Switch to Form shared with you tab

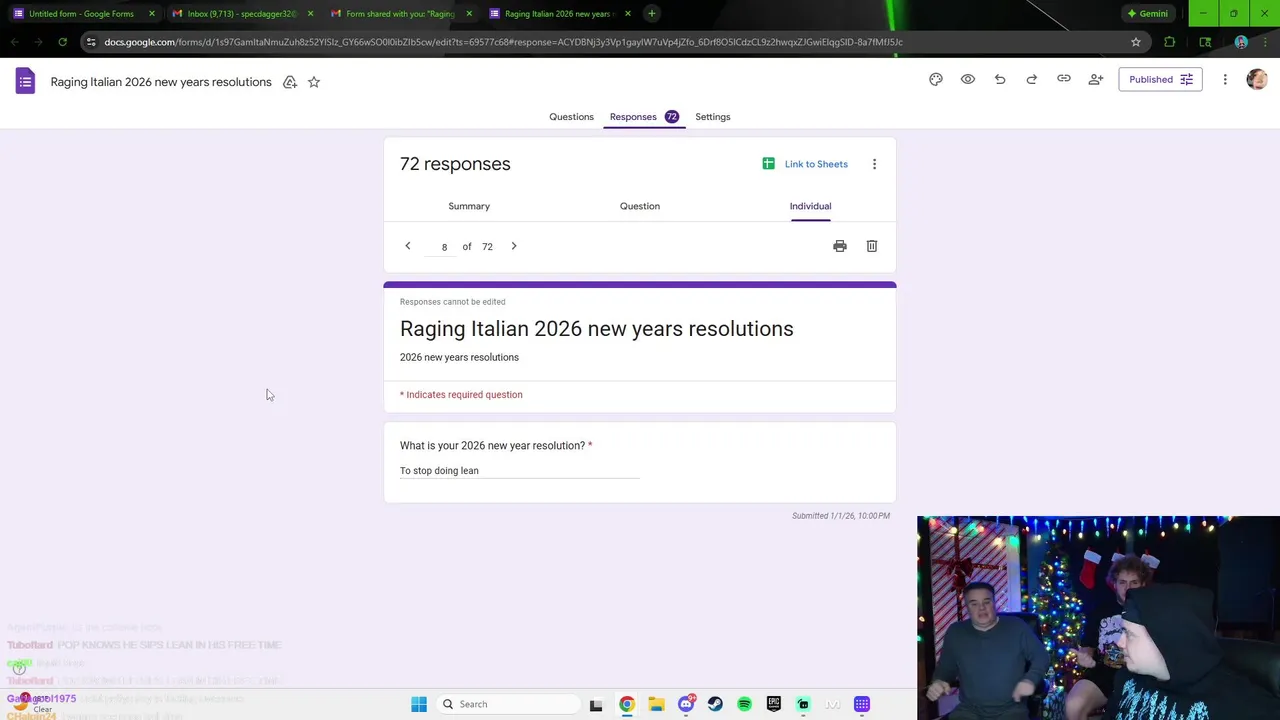(398, 14)
